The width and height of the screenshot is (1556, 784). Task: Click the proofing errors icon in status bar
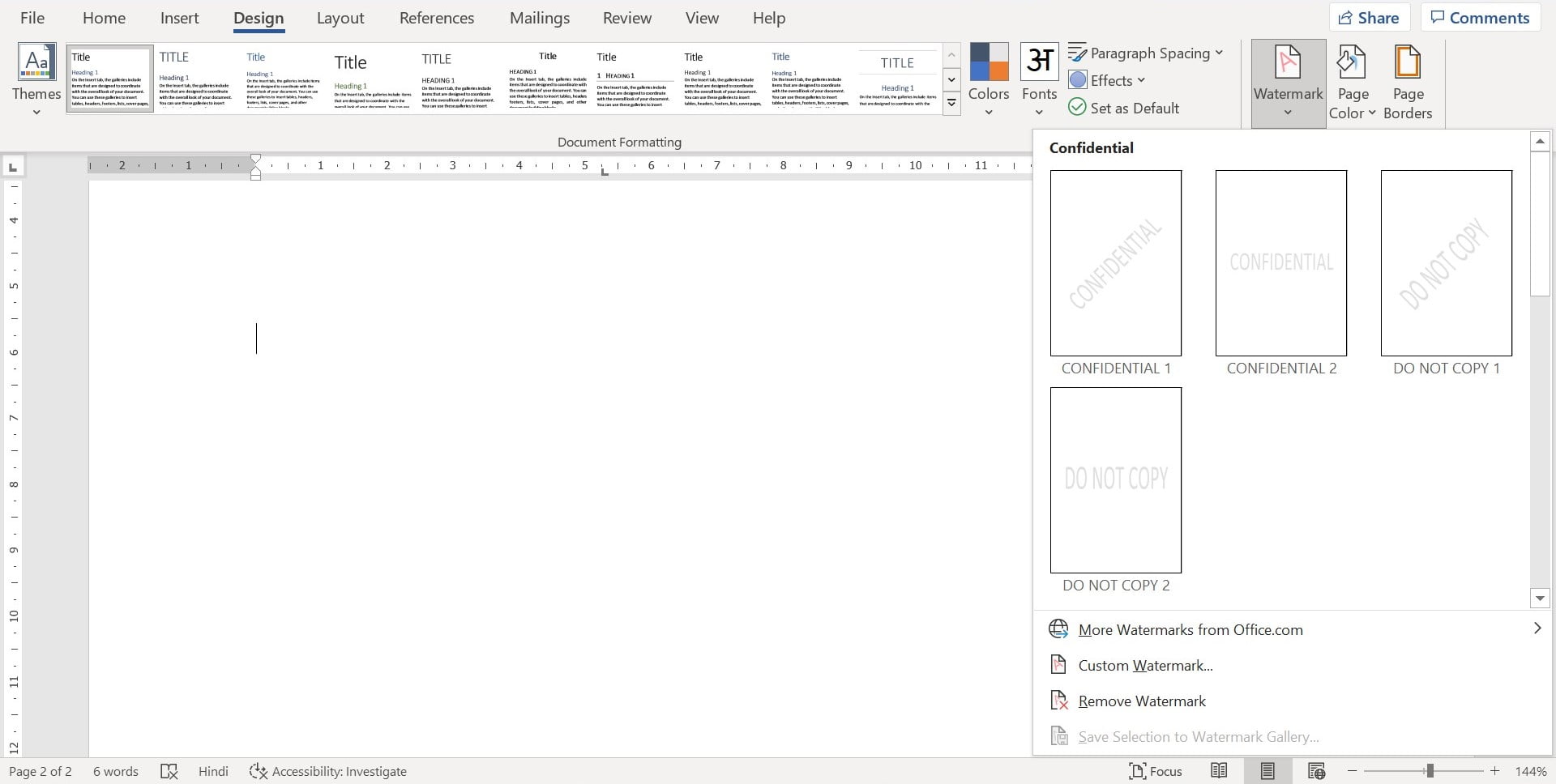[x=169, y=770]
